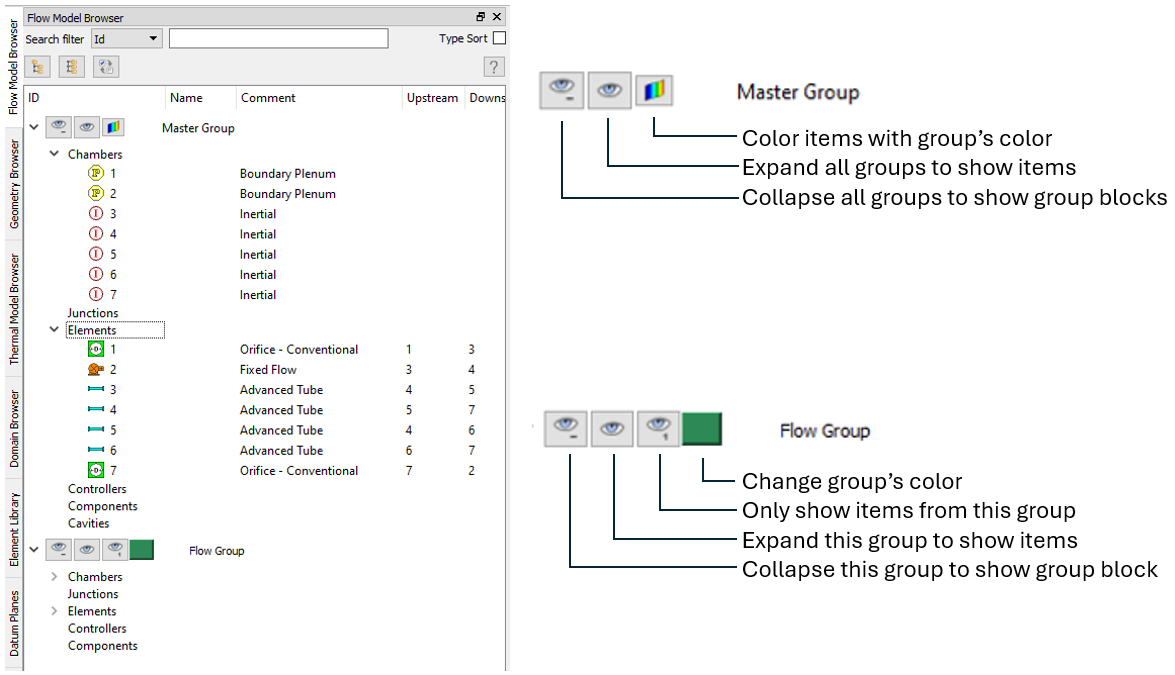Viewport: 1175px width, 675px height.
Task: Click the help question mark icon
Action: pos(493,67)
